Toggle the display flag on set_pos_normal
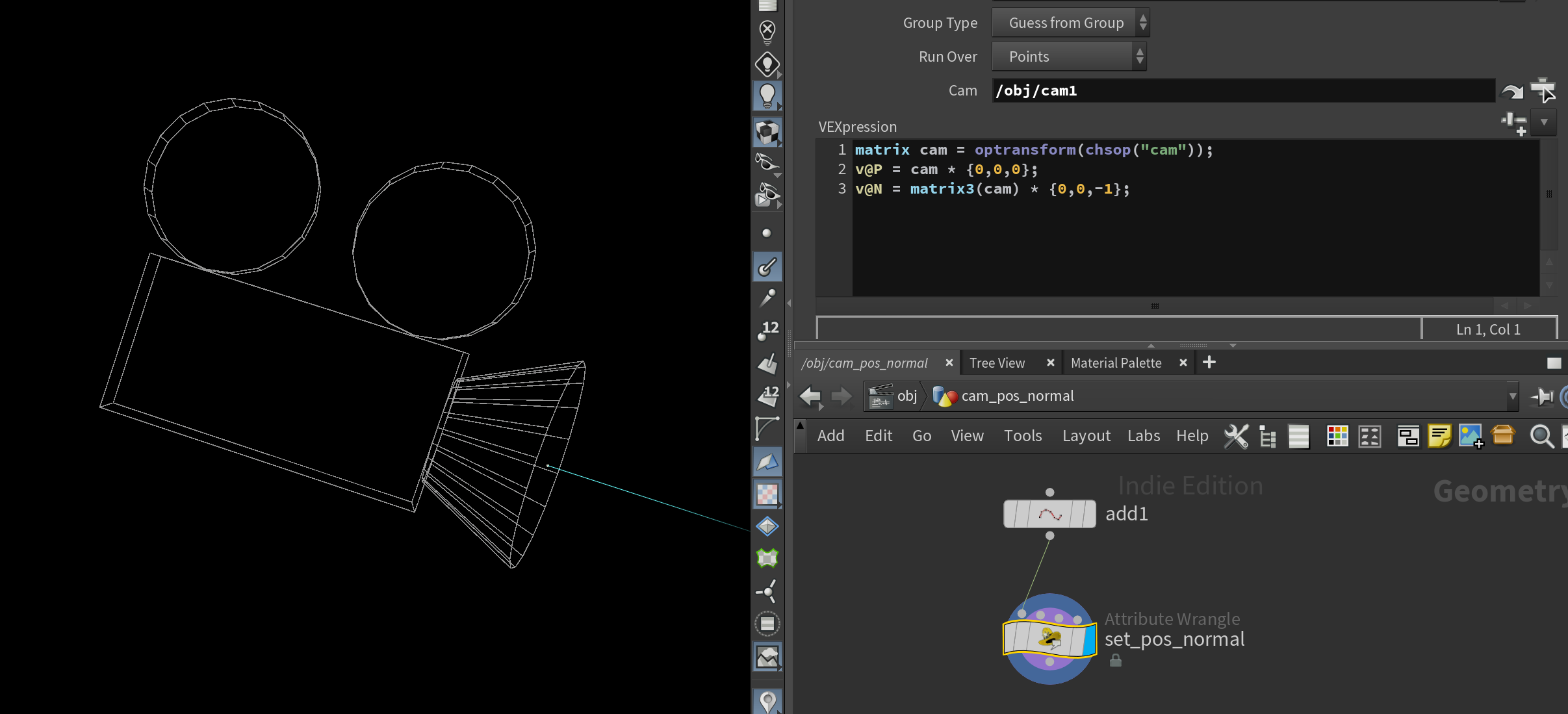 pyautogui.click(x=1090, y=639)
